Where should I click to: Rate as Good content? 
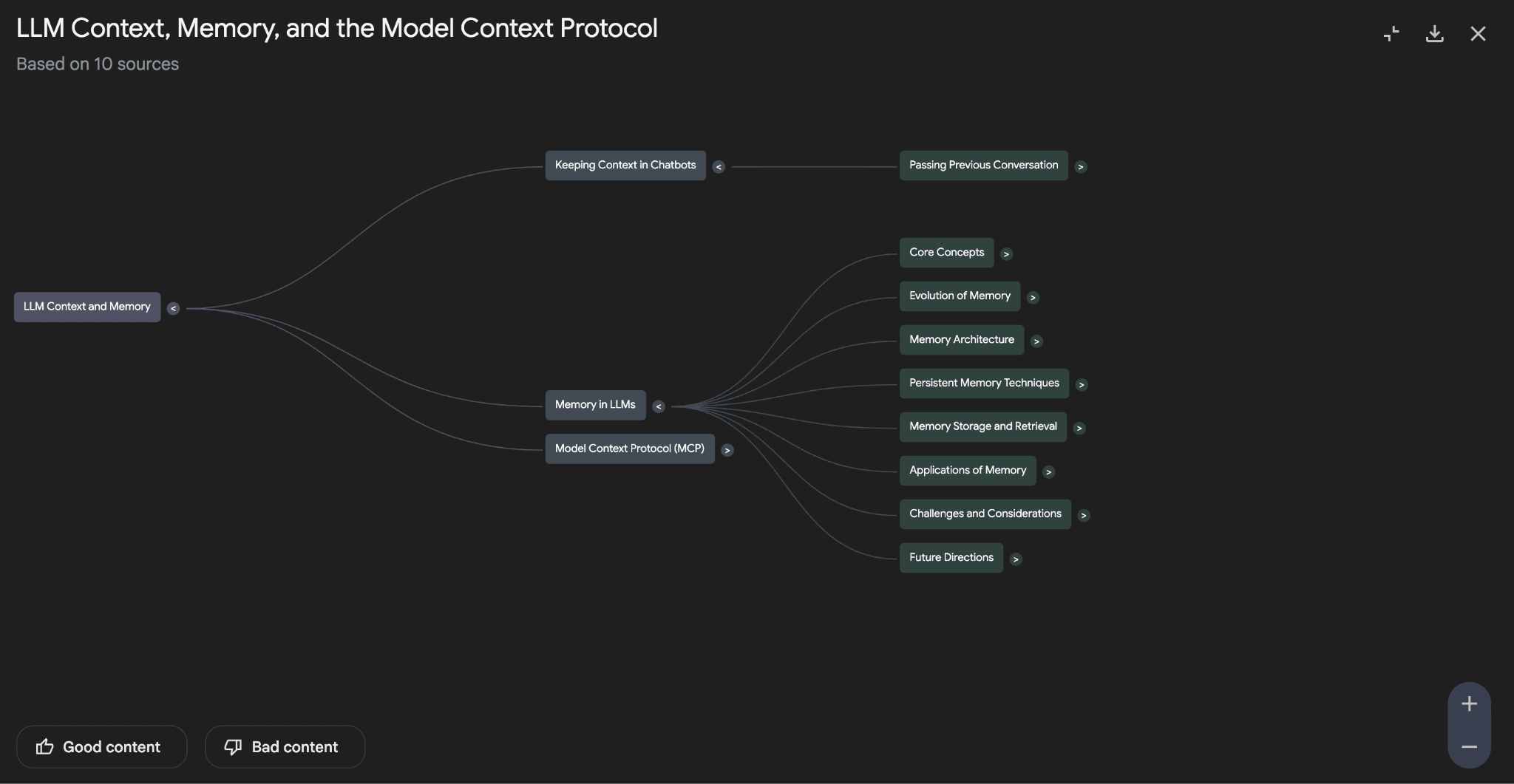(101, 747)
